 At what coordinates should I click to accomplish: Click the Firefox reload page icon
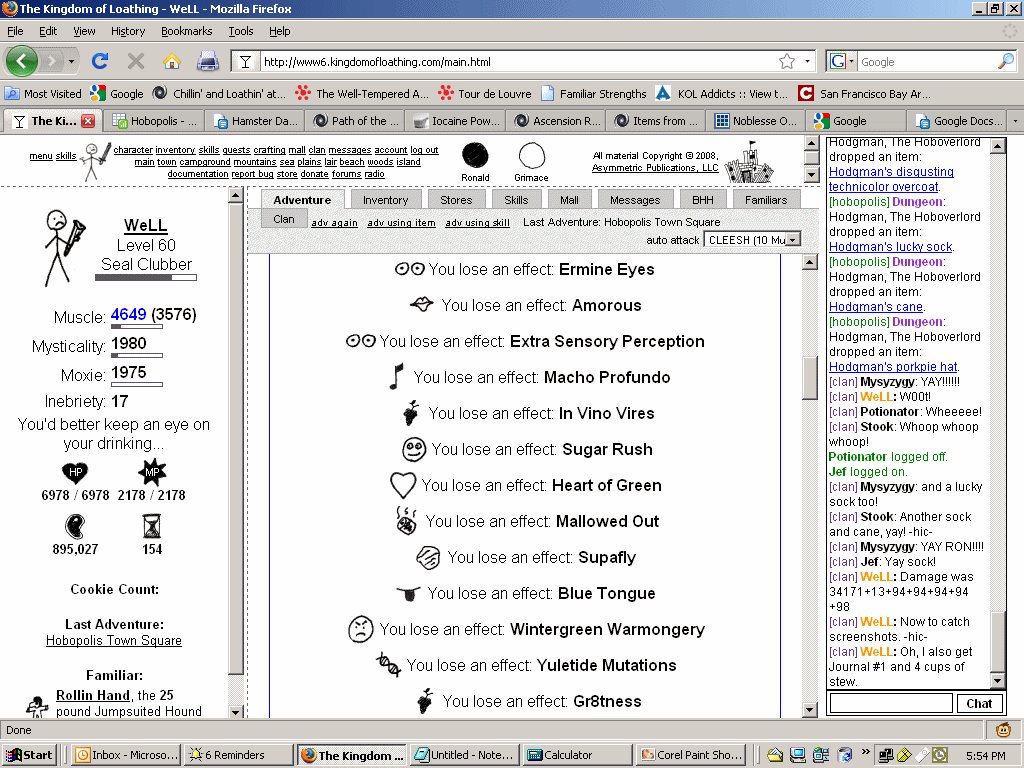[99, 61]
